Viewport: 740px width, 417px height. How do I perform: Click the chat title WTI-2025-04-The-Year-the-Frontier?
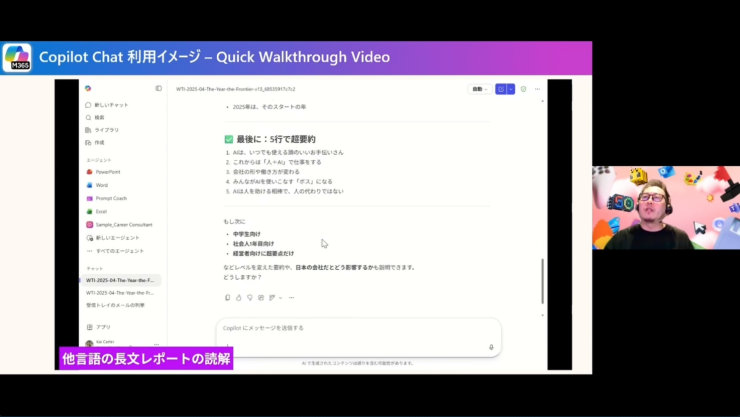click(235, 89)
